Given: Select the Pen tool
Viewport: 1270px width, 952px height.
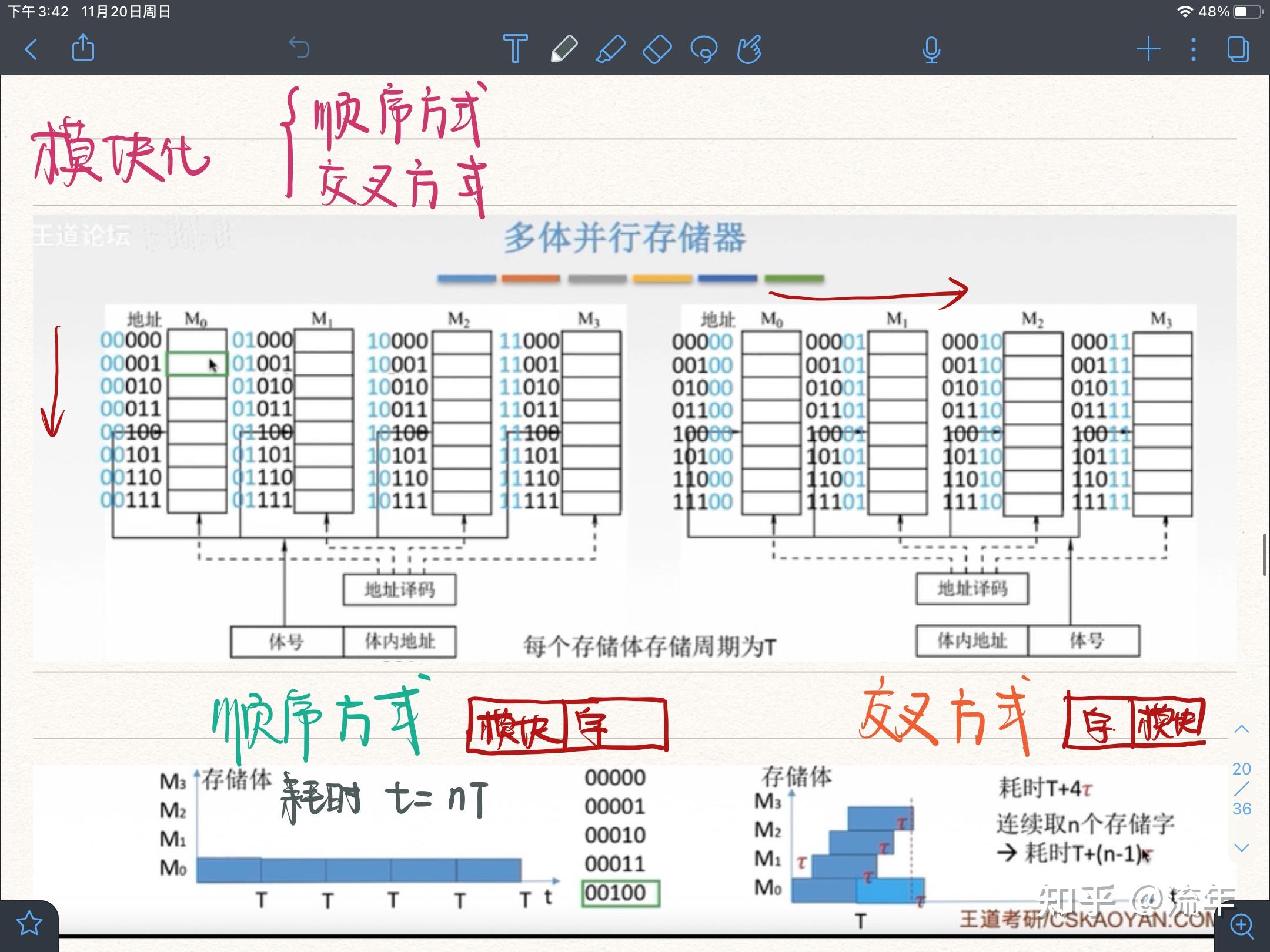Looking at the screenshot, I should (563, 49).
